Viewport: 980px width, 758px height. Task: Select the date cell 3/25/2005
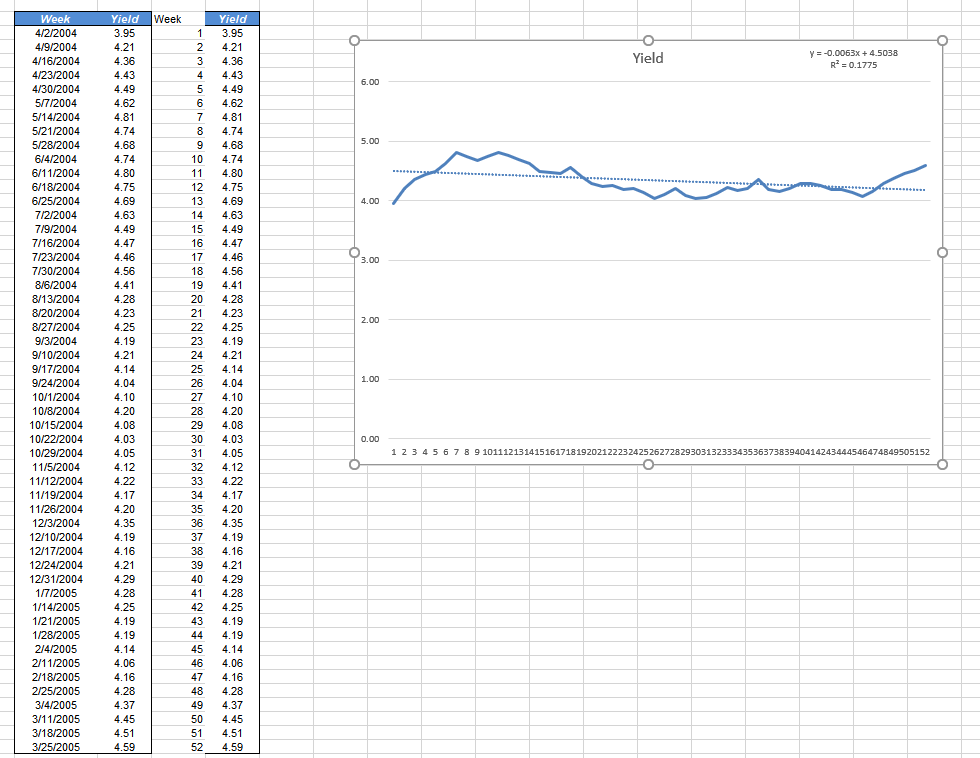pos(56,747)
